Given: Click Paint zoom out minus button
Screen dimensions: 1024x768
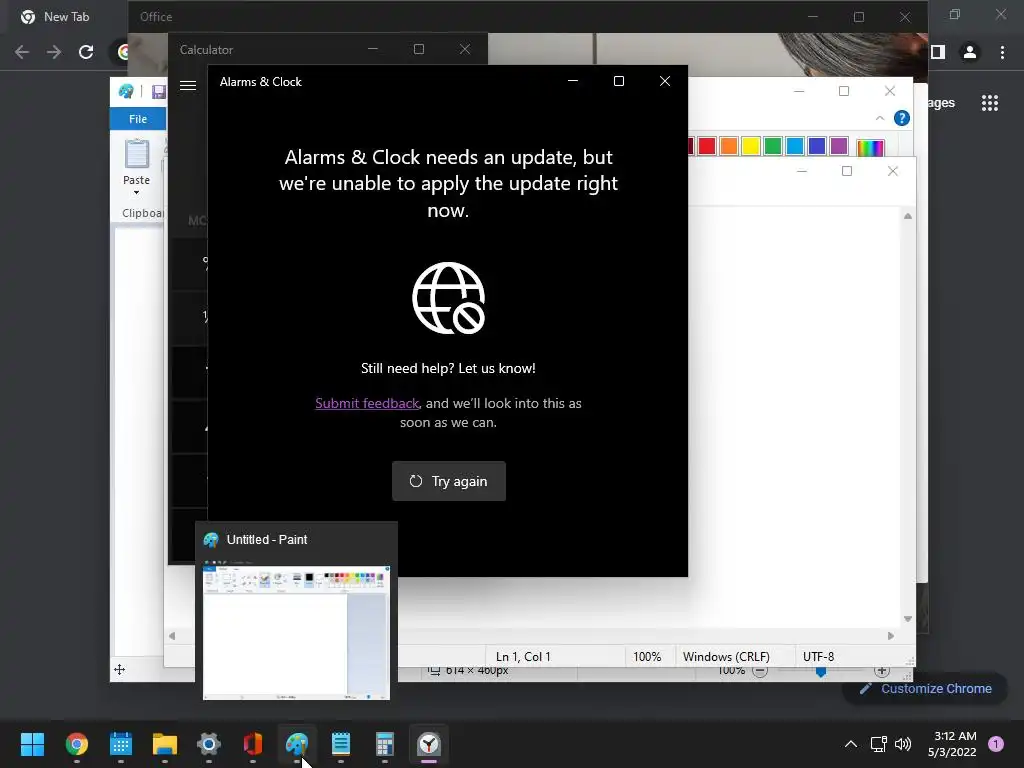Looking at the screenshot, I should (x=760, y=671).
